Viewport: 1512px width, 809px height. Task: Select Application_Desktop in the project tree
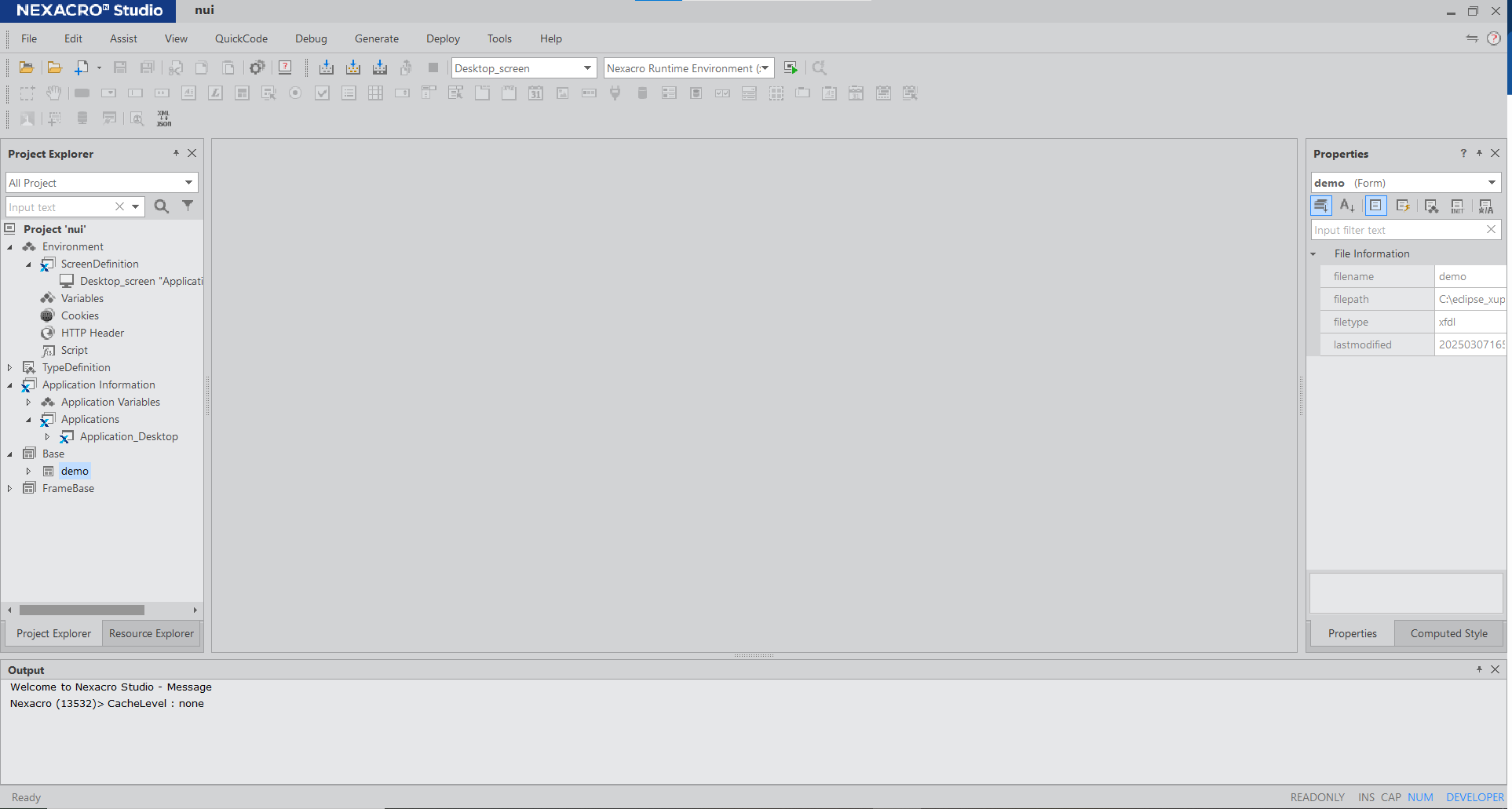click(129, 437)
